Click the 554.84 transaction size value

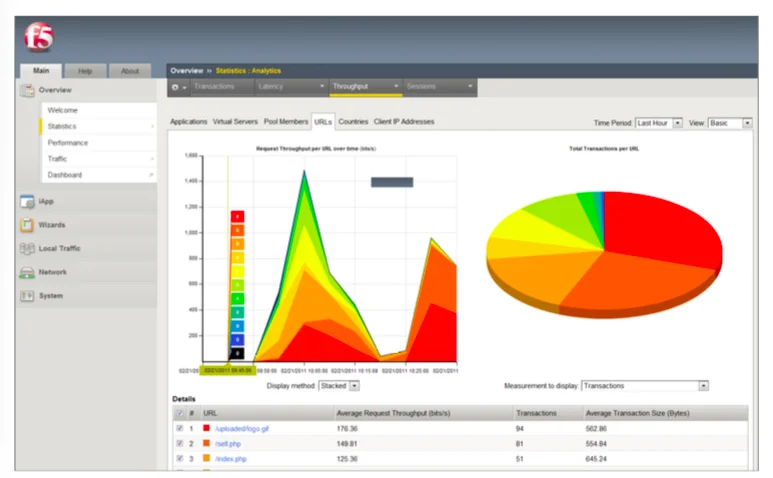596,444
